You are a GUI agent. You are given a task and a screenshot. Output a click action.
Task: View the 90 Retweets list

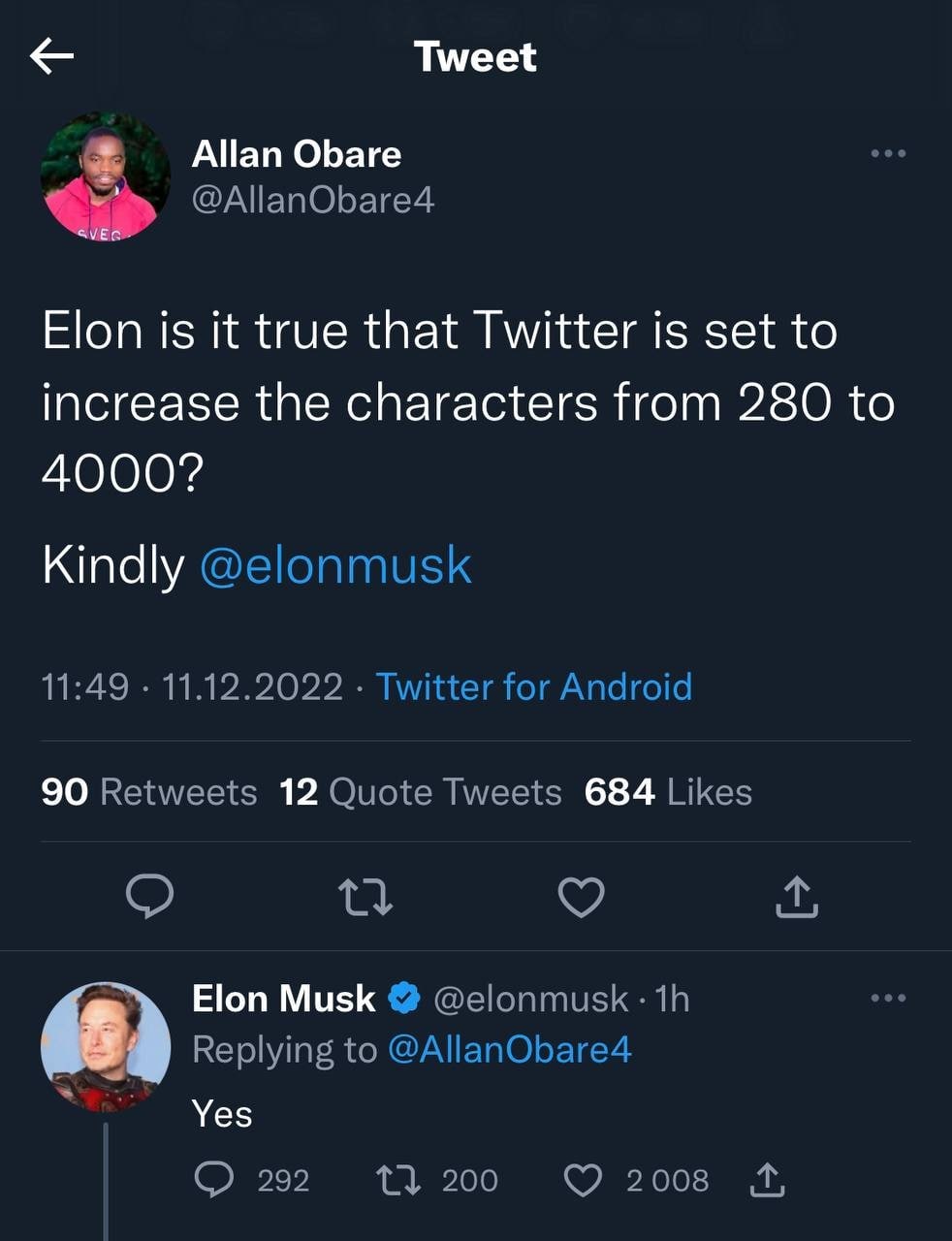tap(148, 792)
